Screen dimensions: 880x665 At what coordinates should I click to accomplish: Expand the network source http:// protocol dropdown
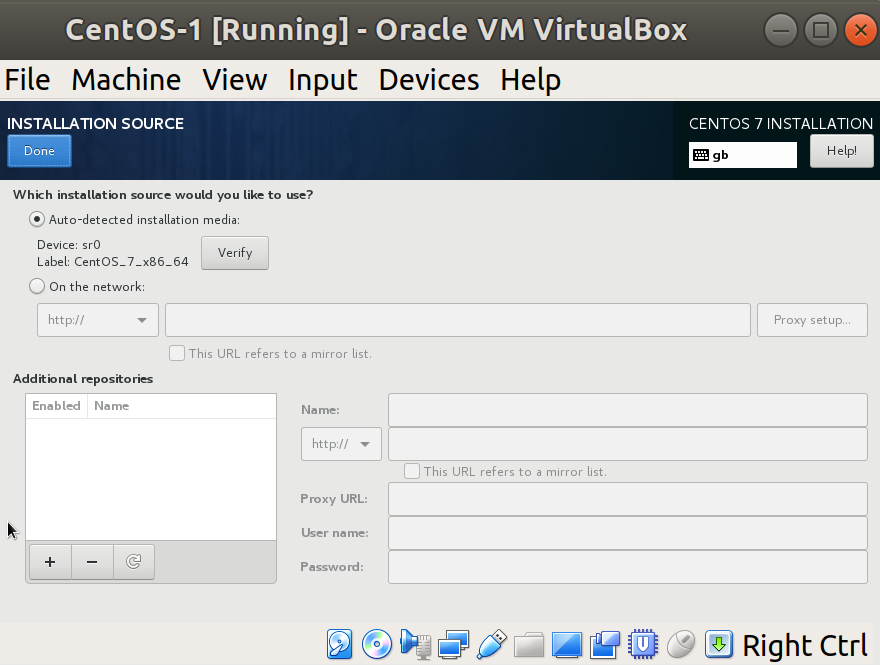(x=98, y=320)
